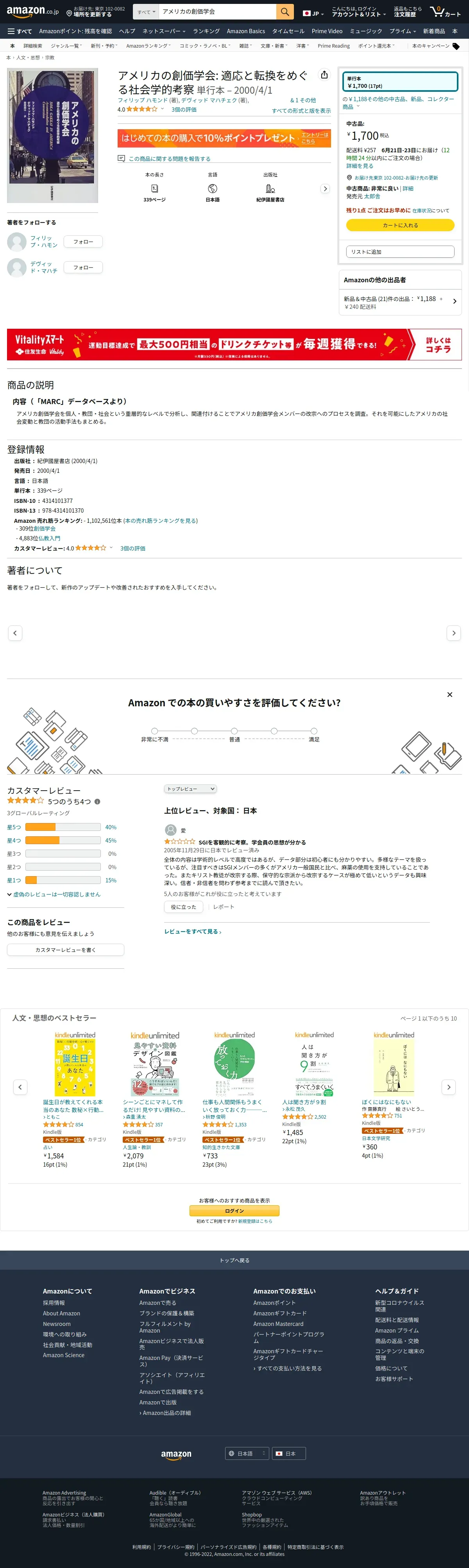The height and width of the screenshot is (1568, 469).
Task: Click the share icon beside the title
Action: click(324, 75)
